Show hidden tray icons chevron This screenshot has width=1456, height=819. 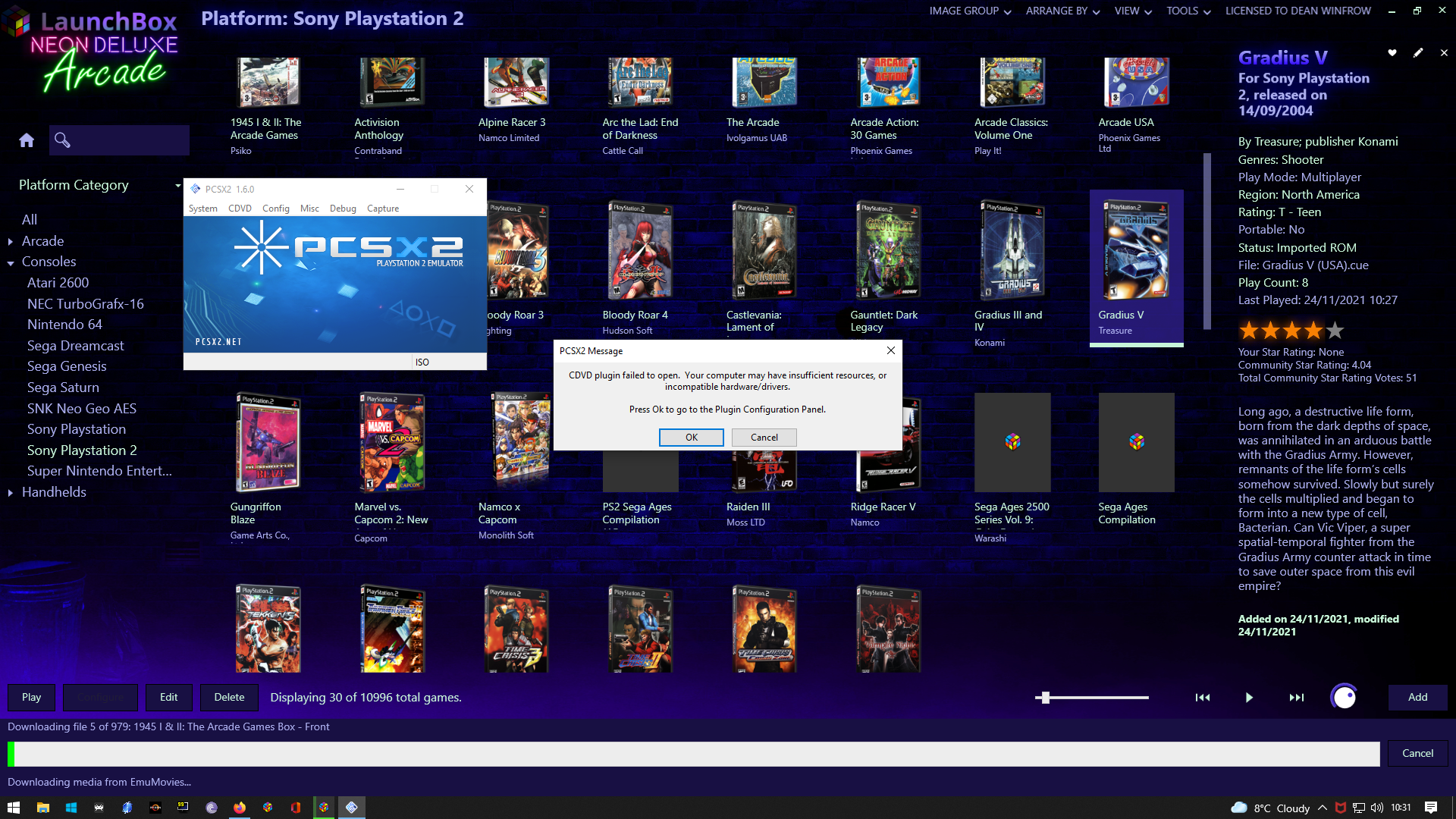point(1322,808)
